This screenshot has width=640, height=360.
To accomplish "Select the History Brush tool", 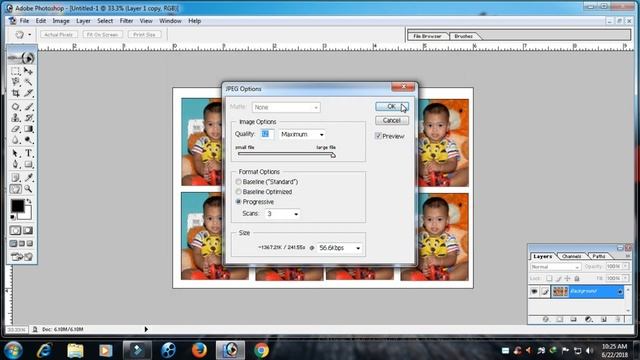I will (x=28, y=118).
